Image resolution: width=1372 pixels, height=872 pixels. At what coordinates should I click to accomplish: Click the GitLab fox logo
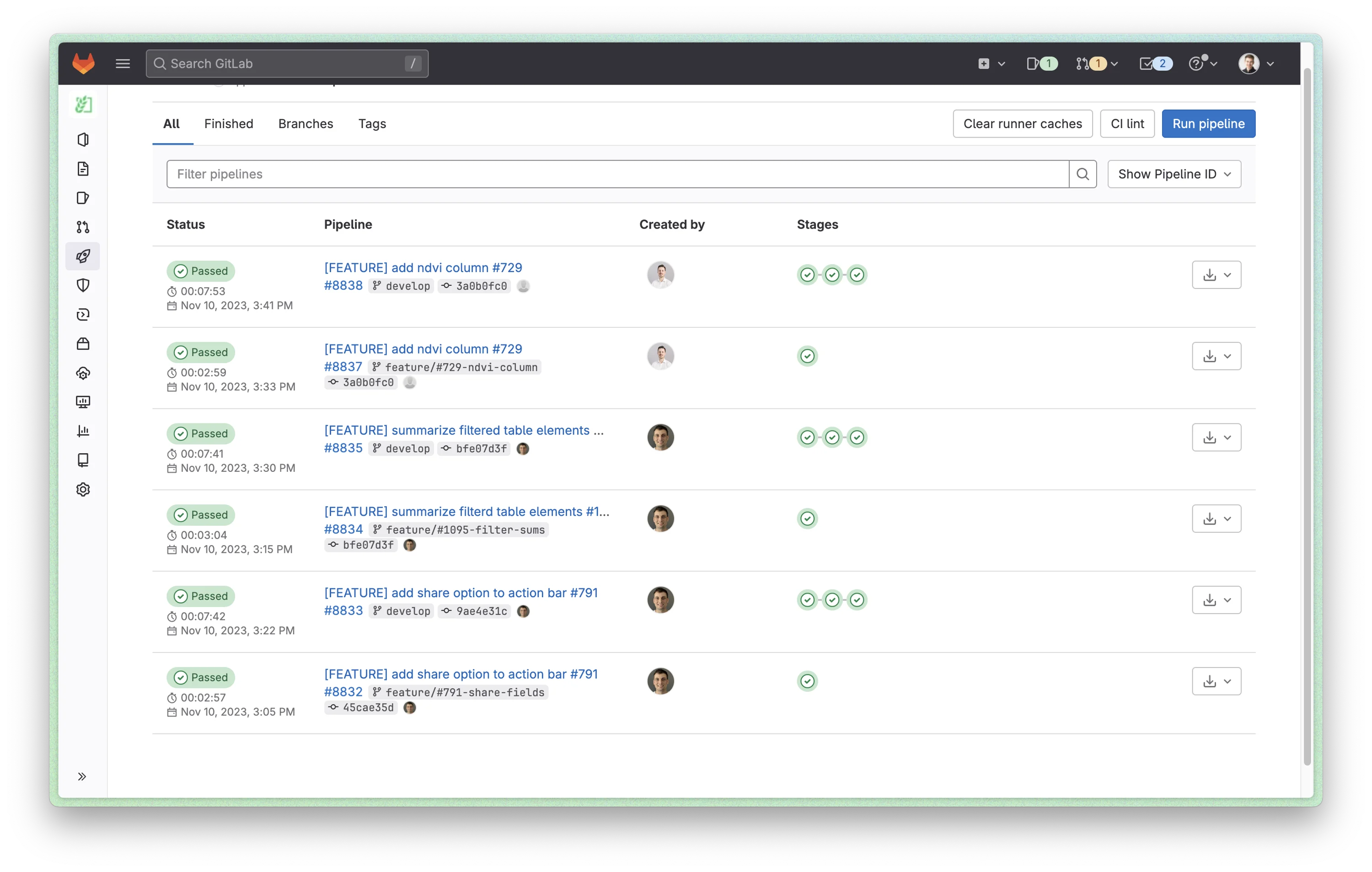click(x=83, y=63)
